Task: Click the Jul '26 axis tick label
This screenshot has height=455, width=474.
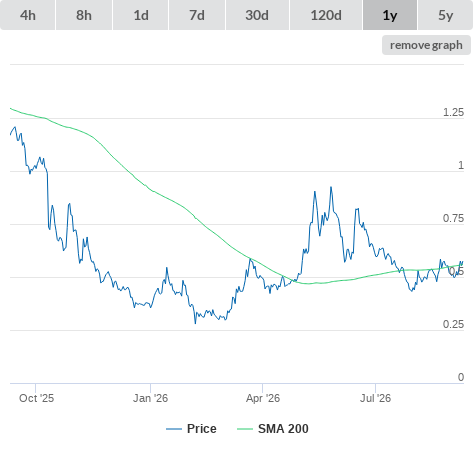Action: [x=375, y=398]
